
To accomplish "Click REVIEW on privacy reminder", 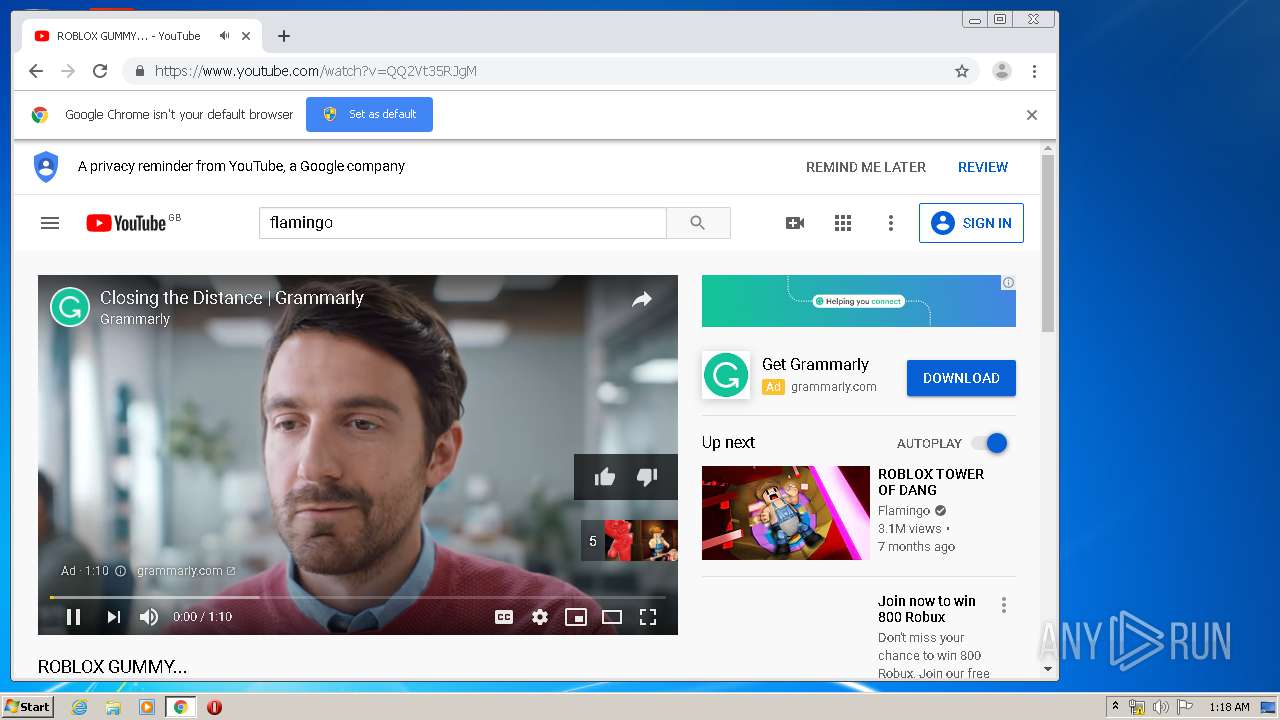I will pos(983,167).
